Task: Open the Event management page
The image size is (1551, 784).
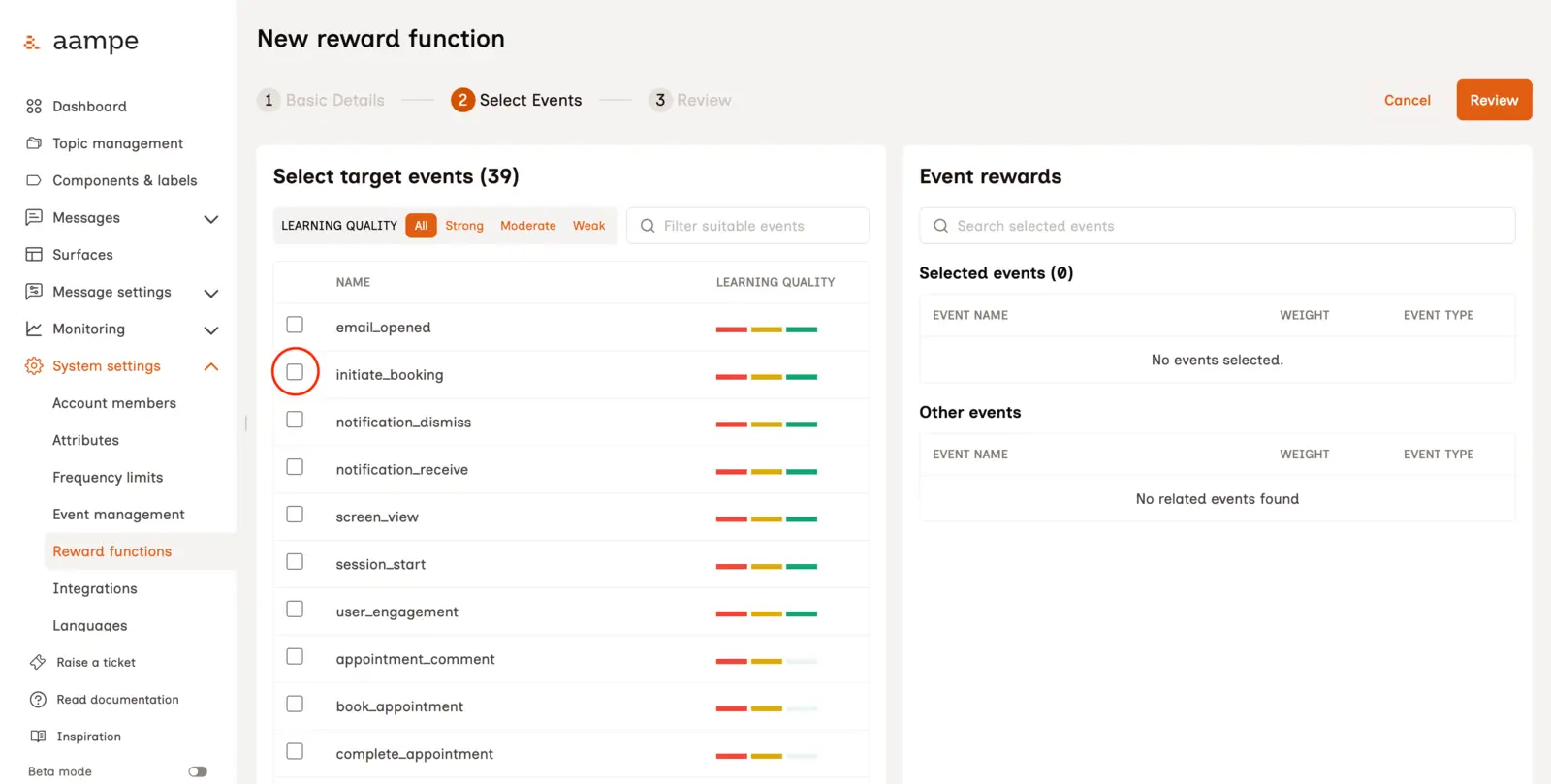Action: pyautogui.click(x=118, y=515)
